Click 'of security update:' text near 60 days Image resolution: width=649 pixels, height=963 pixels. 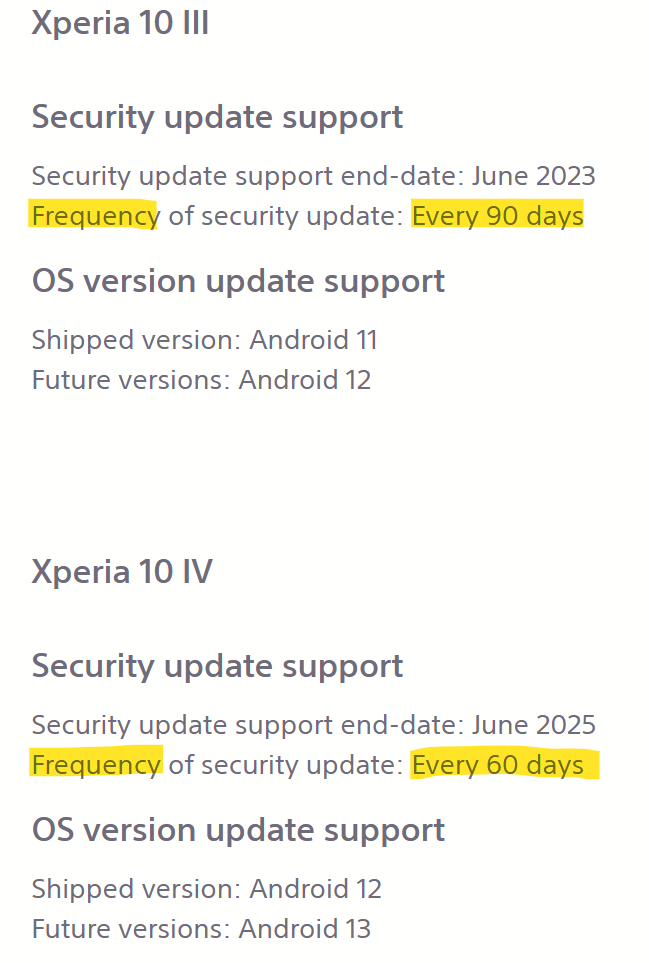click(286, 765)
